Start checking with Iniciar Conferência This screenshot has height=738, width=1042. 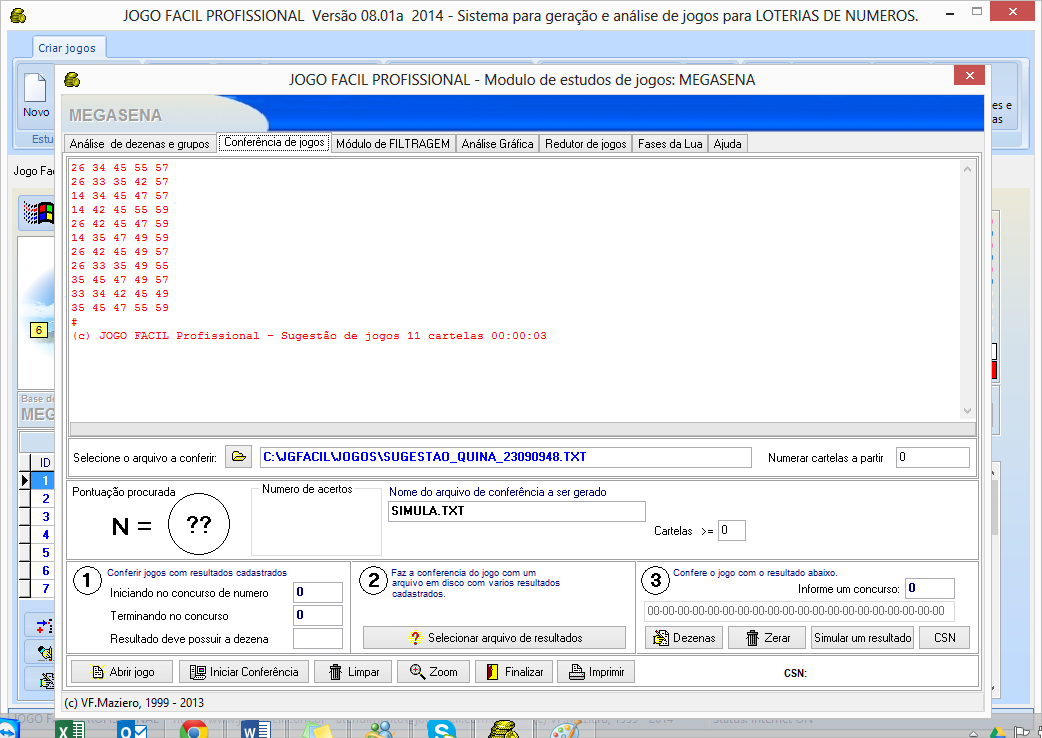click(x=243, y=672)
